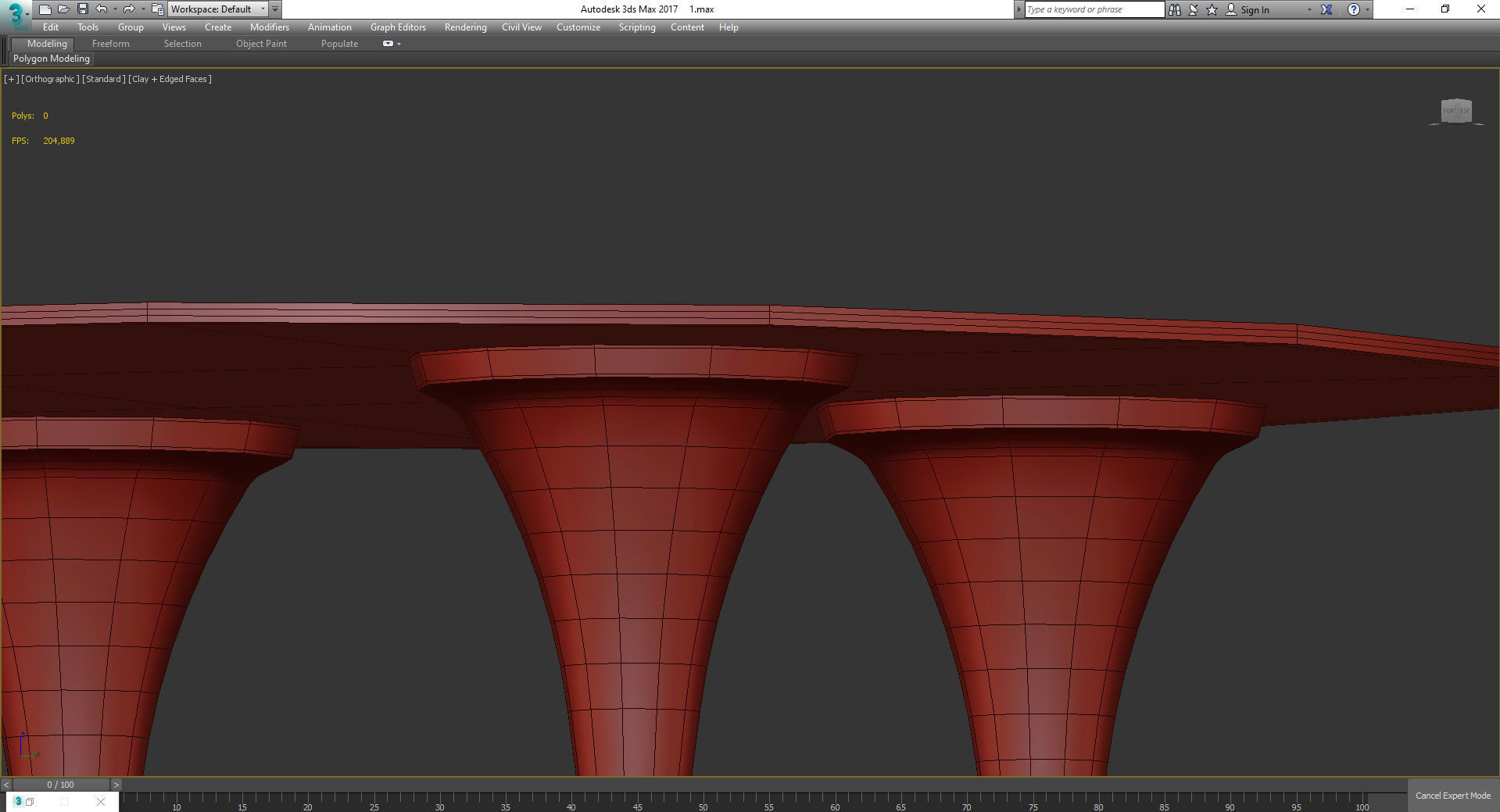The image size is (1500, 812).
Task: Open the Rendering menu
Action: (465, 27)
